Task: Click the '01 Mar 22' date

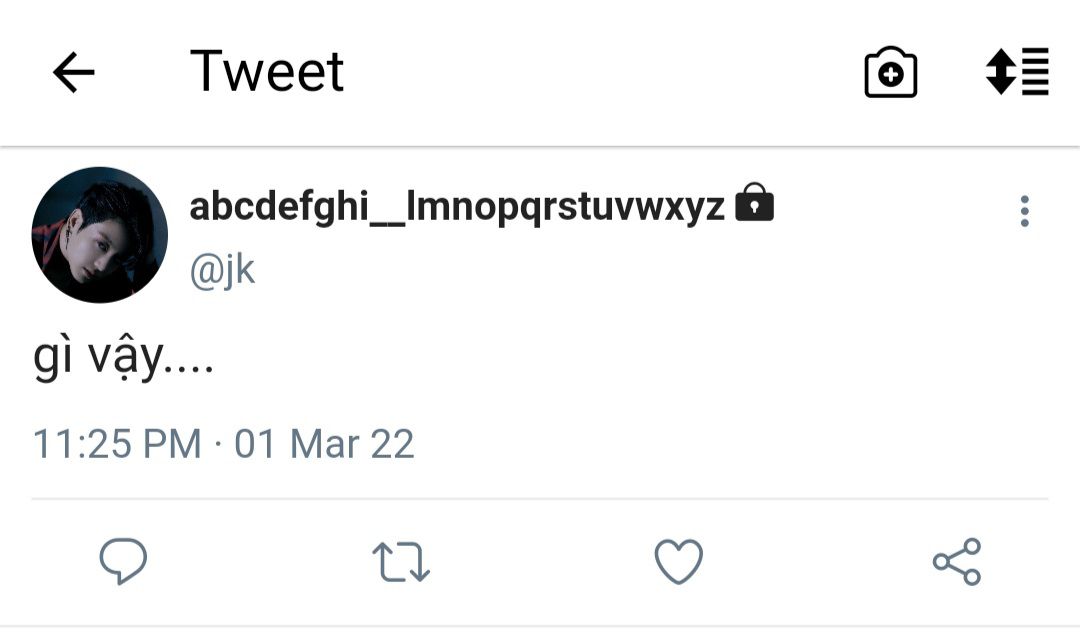Action: (324, 444)
